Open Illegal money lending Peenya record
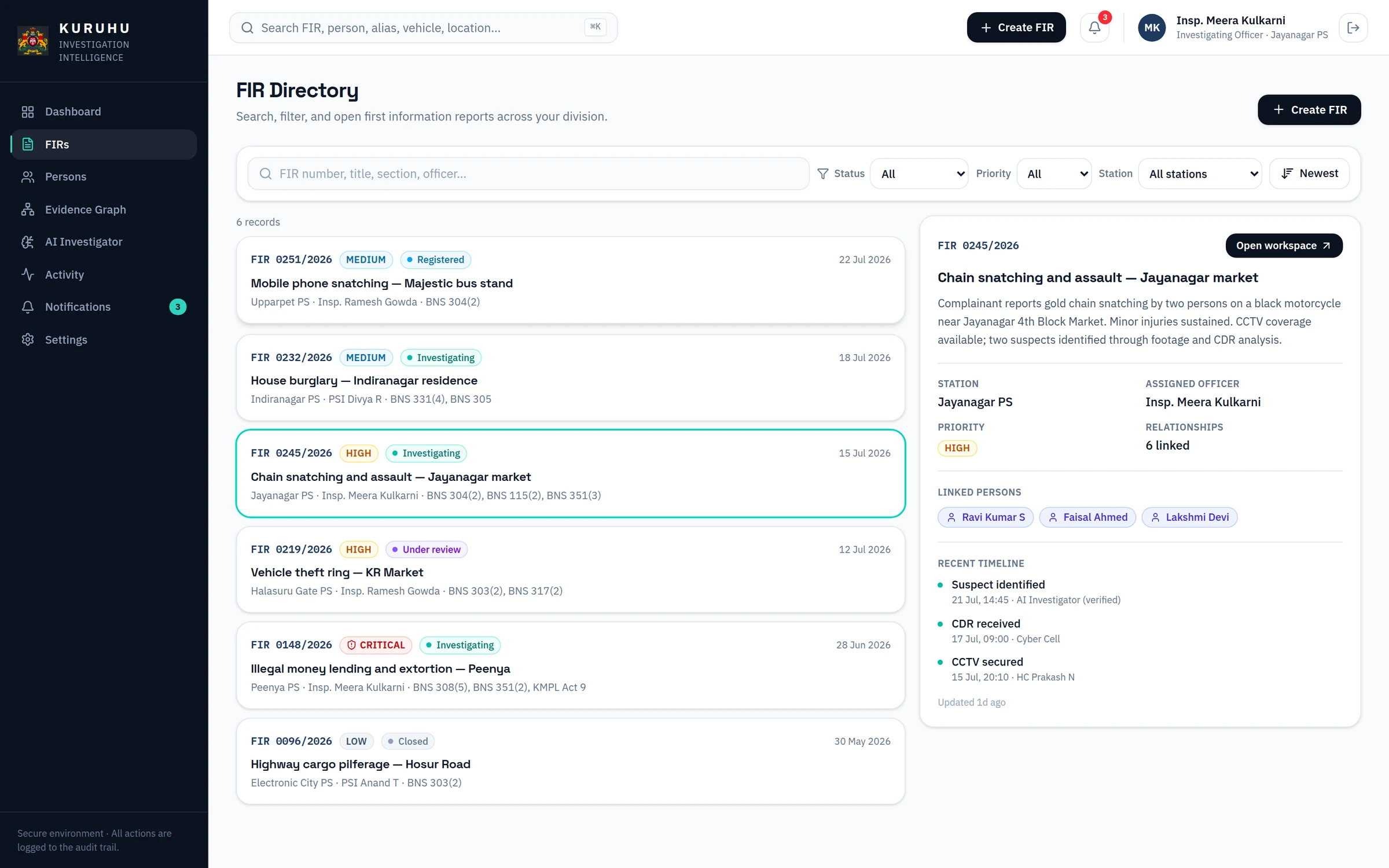This screenshot has width=1389, height=868. tap(570, 665)
